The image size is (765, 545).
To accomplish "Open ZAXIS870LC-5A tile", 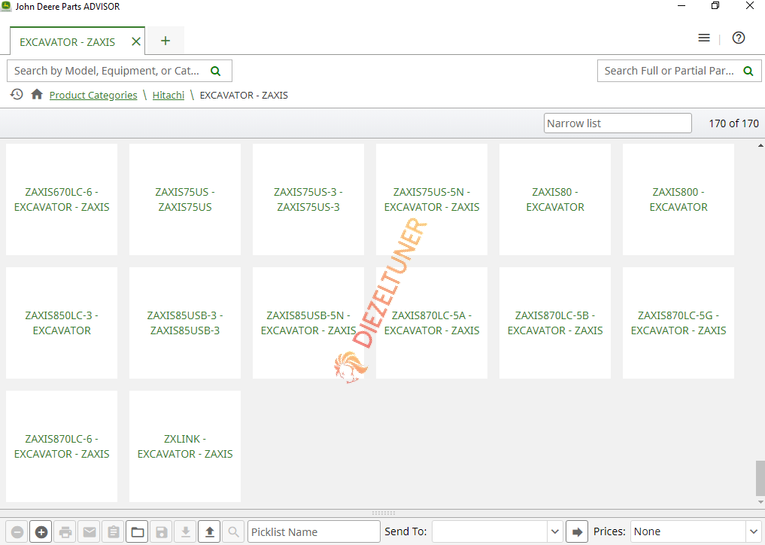I will click(432, 323).
